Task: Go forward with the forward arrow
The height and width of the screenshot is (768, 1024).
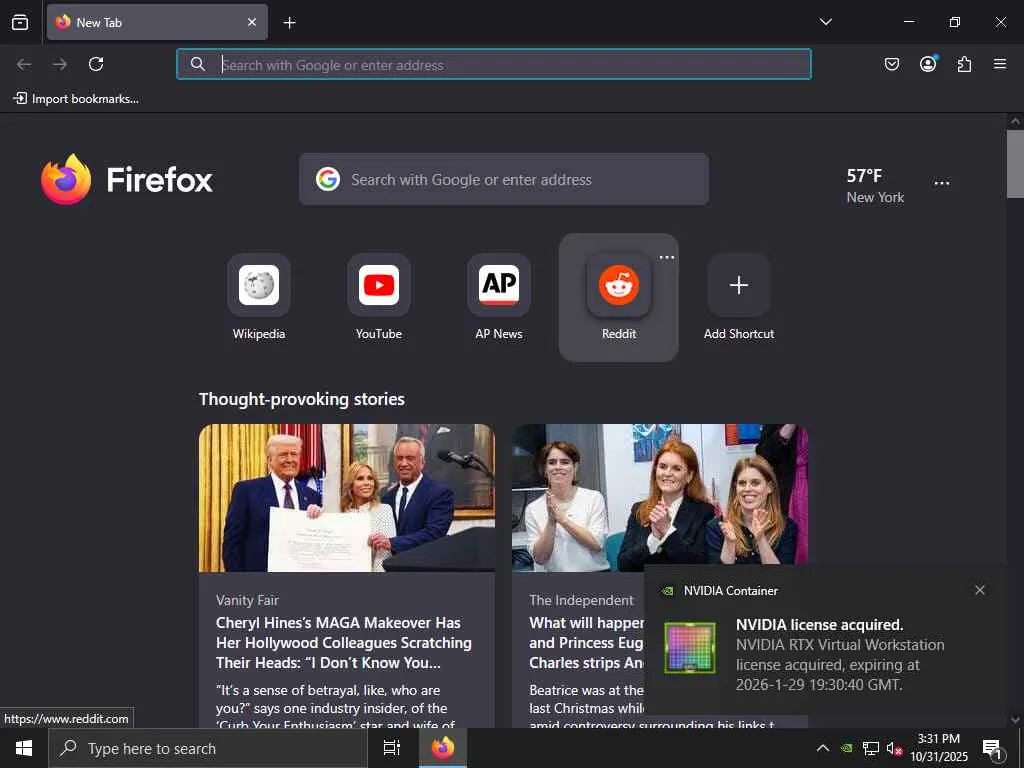Action: tap(60, 64)
